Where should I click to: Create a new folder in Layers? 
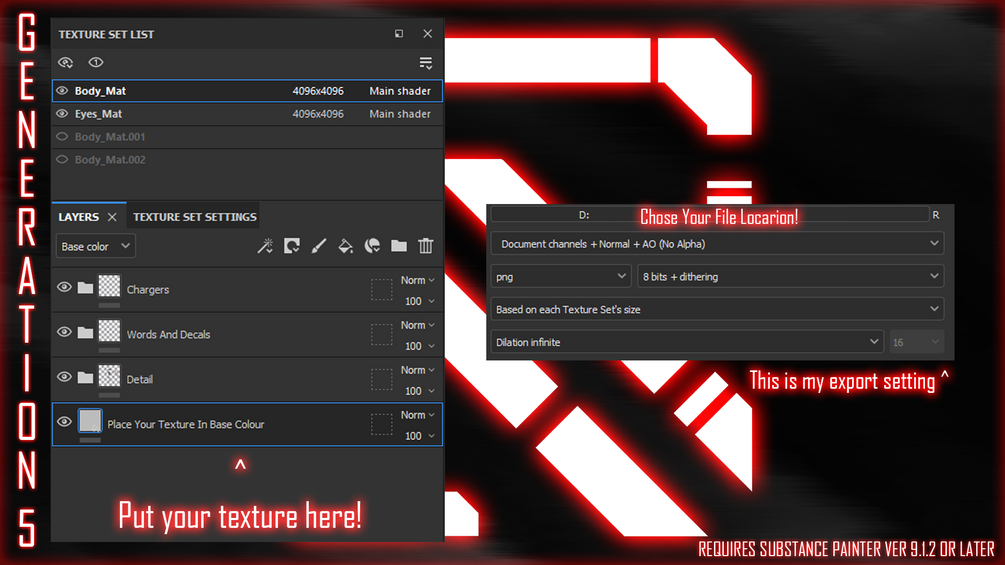point(399,246)
